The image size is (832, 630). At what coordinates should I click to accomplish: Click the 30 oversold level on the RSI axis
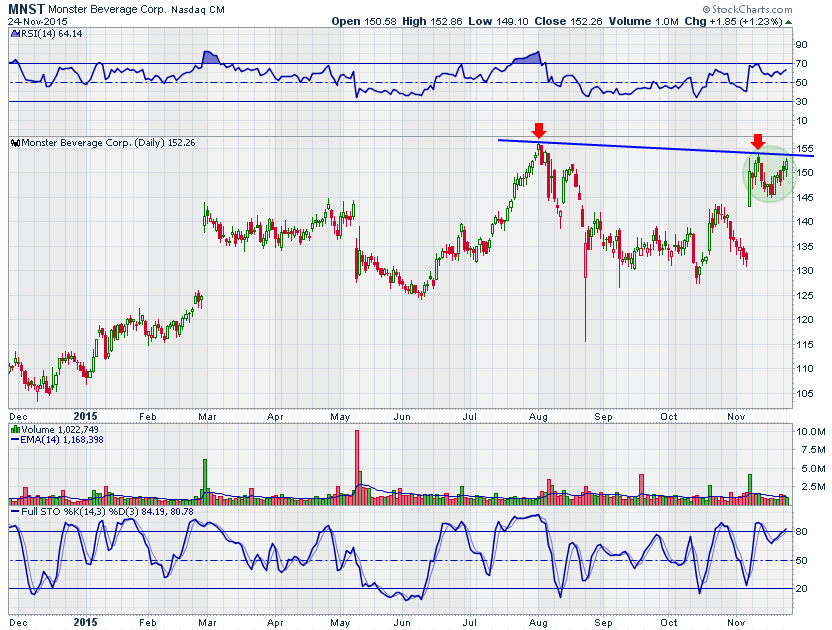tap(801, 101)
